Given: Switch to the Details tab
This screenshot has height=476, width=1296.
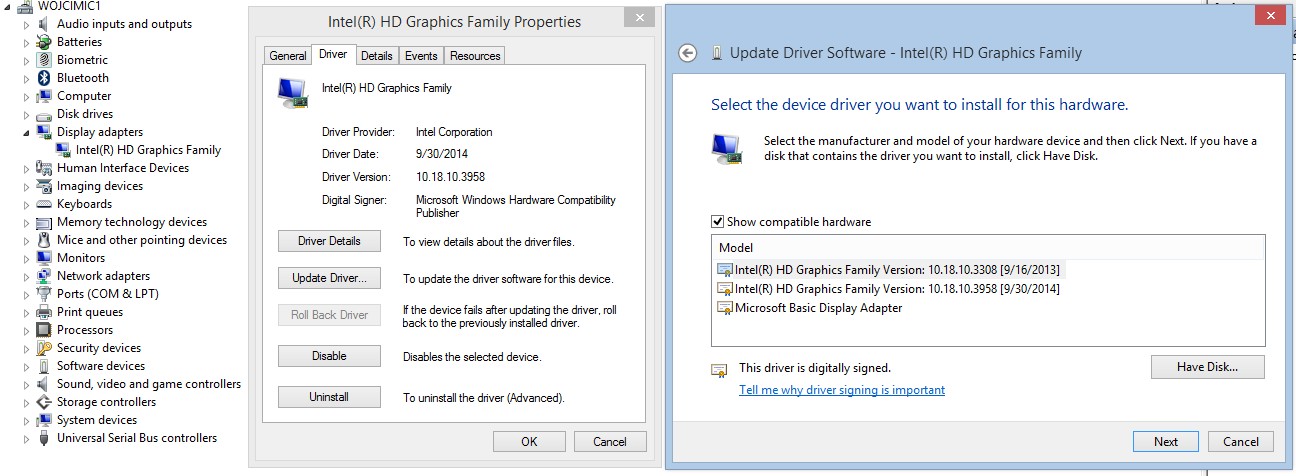Looking at the screenshot, I should [376, 56].
